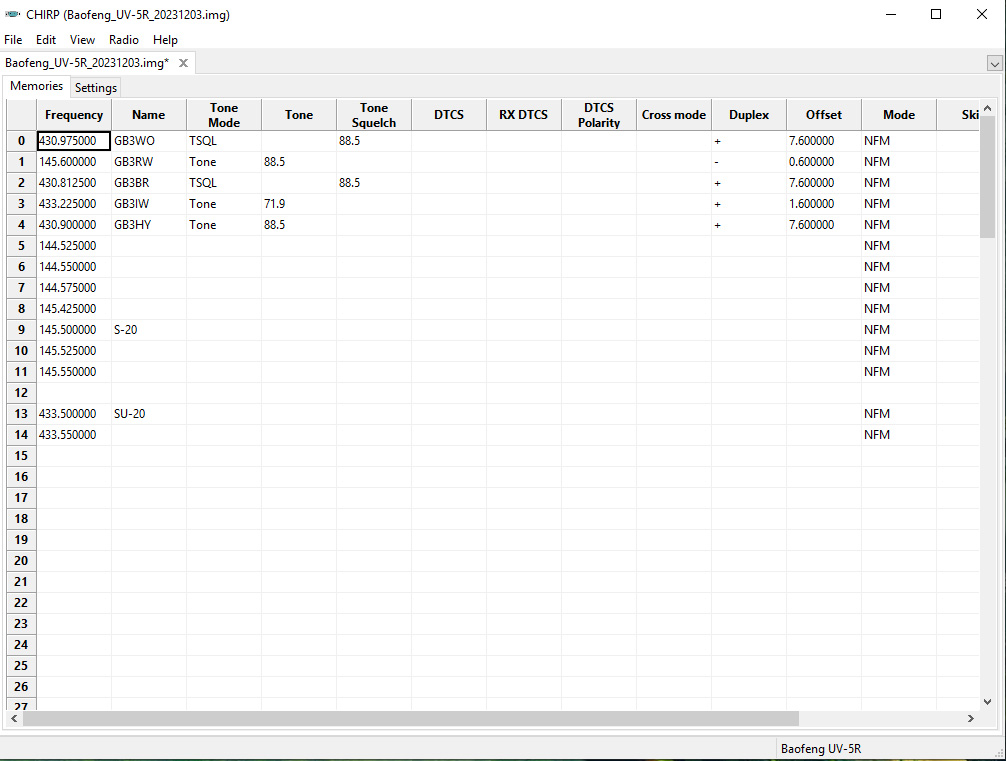Click the horizontal scrollbar right arrow

[971, 719]
